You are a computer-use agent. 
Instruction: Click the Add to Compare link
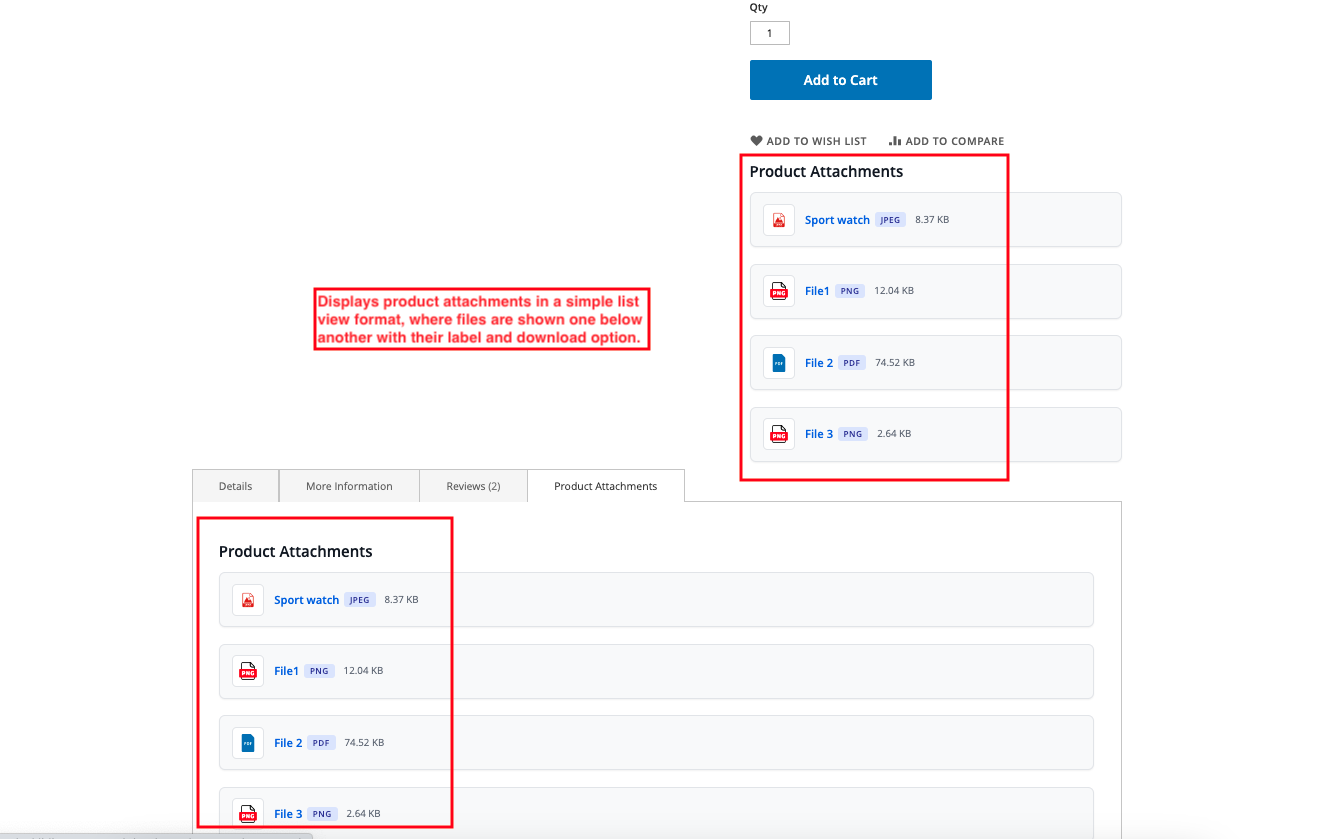point(946,141)
